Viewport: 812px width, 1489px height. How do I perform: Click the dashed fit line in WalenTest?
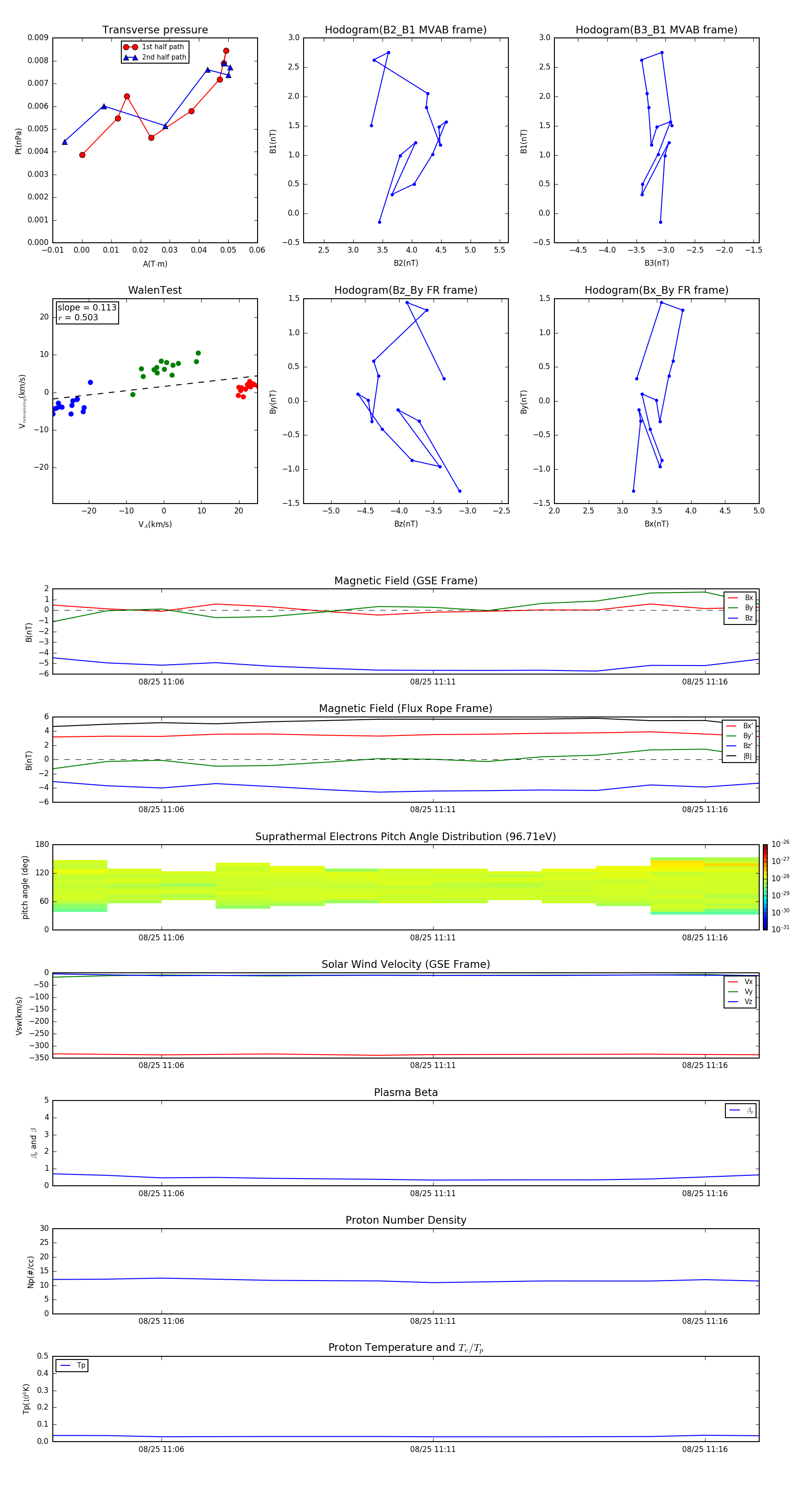[155, 387]
